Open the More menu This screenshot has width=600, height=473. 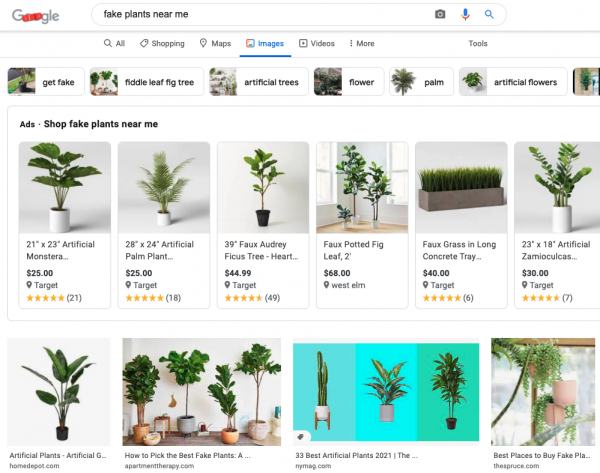tap(362, 43)
